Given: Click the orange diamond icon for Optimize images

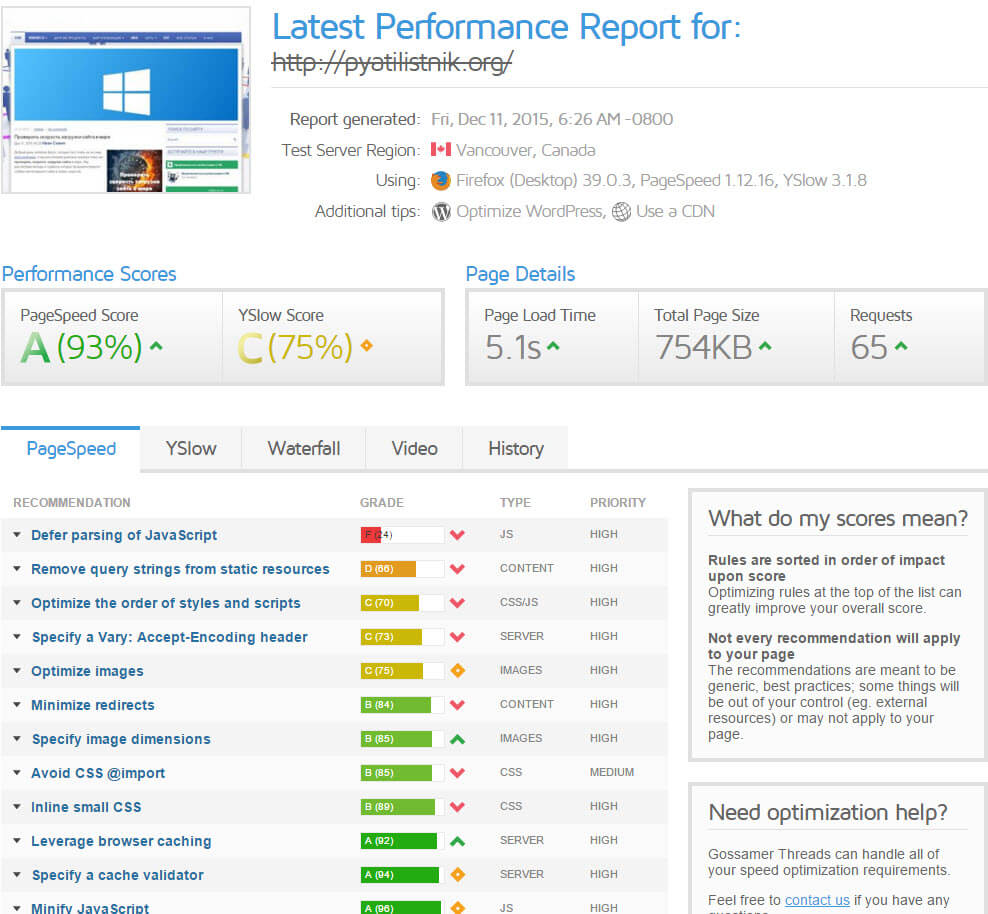Looking at the screenshot, I should (457, 671).
